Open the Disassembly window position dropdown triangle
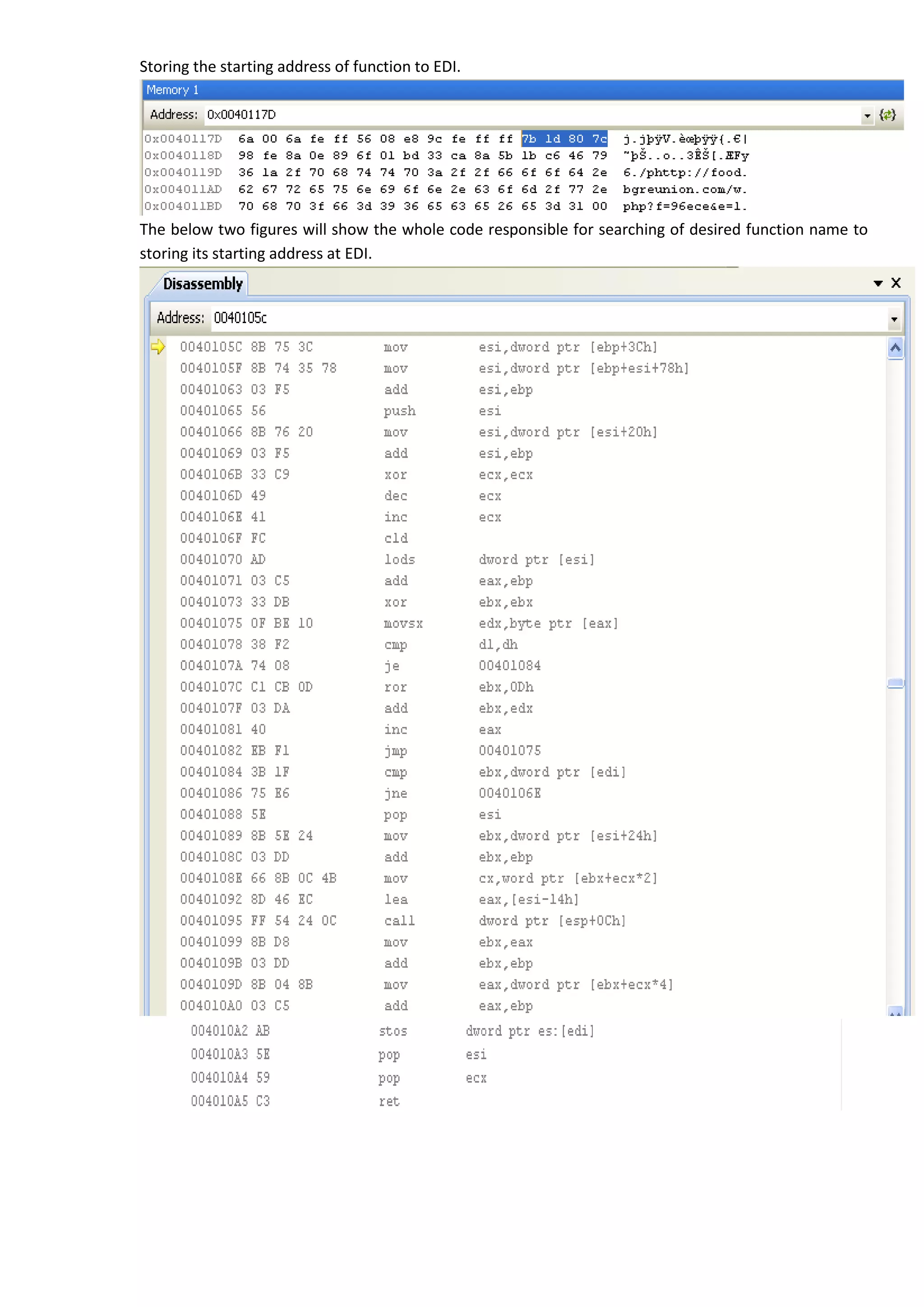The height and width of the screenshot is (1307, 924). 878,283
